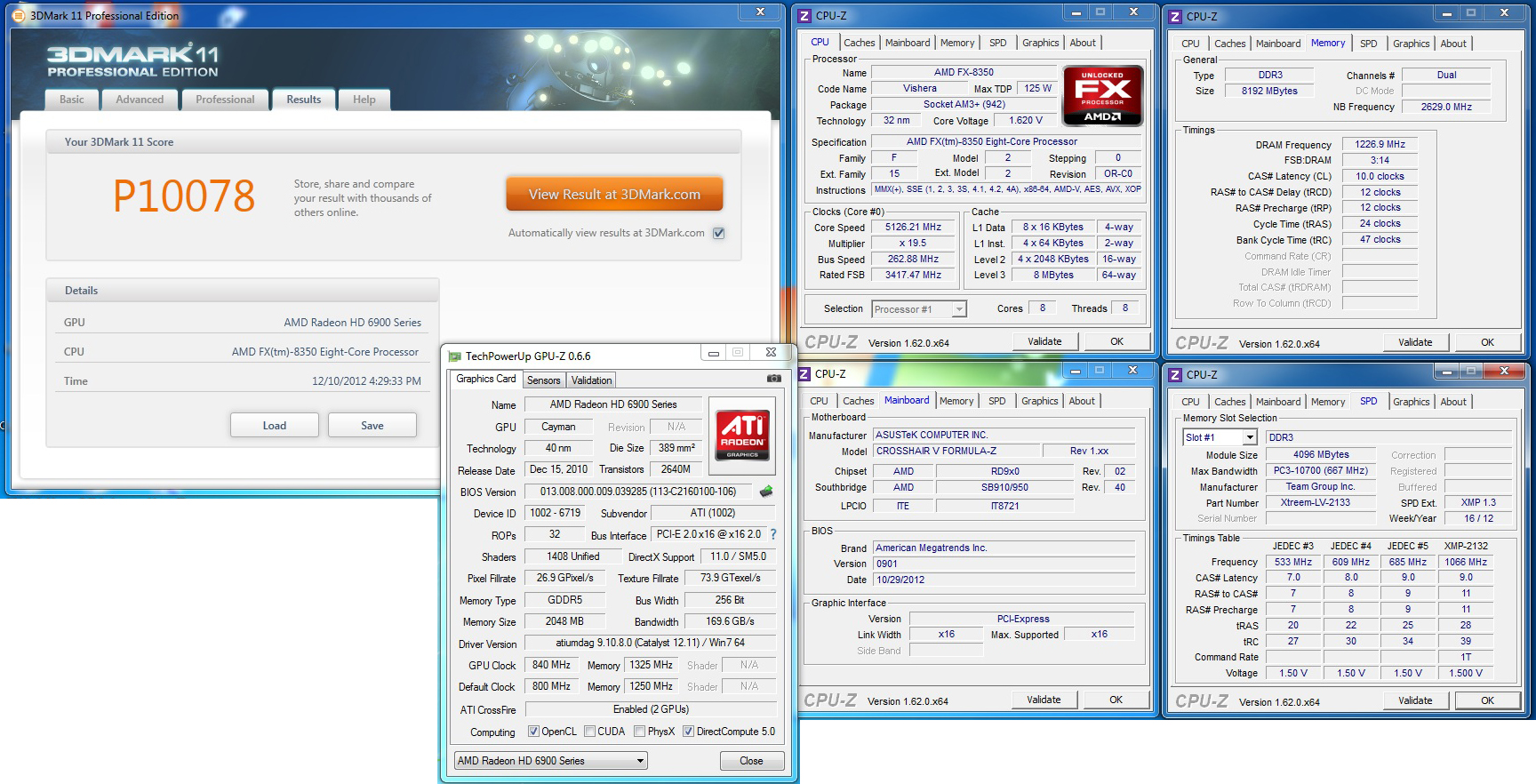The width and height of the screenshot is (1536, 784).
Task: Enable the CUDA checkbox in GPU-Z
Action: pos(589,732)
